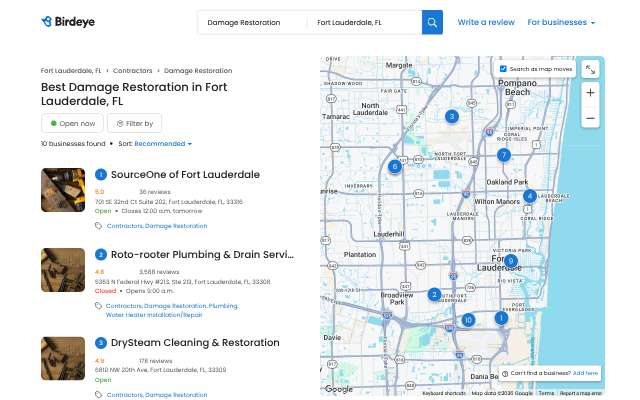Screen dimensions: 640x400
Task: Click the Fort Lauderdale, FL breadcrumb
Action: point(71,71)
